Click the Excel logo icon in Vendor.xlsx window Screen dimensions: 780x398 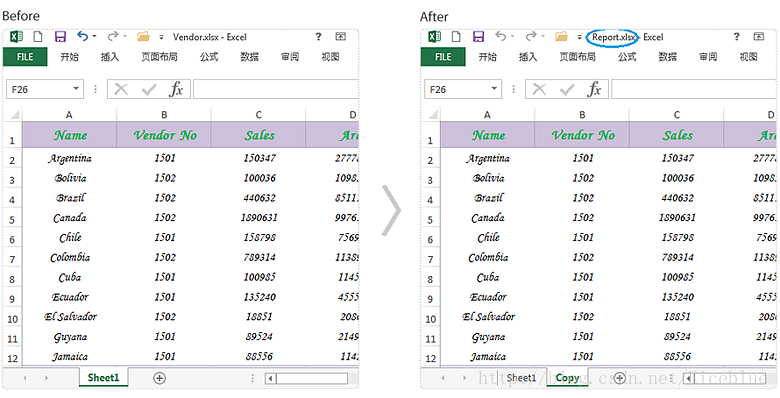(17, 37)
